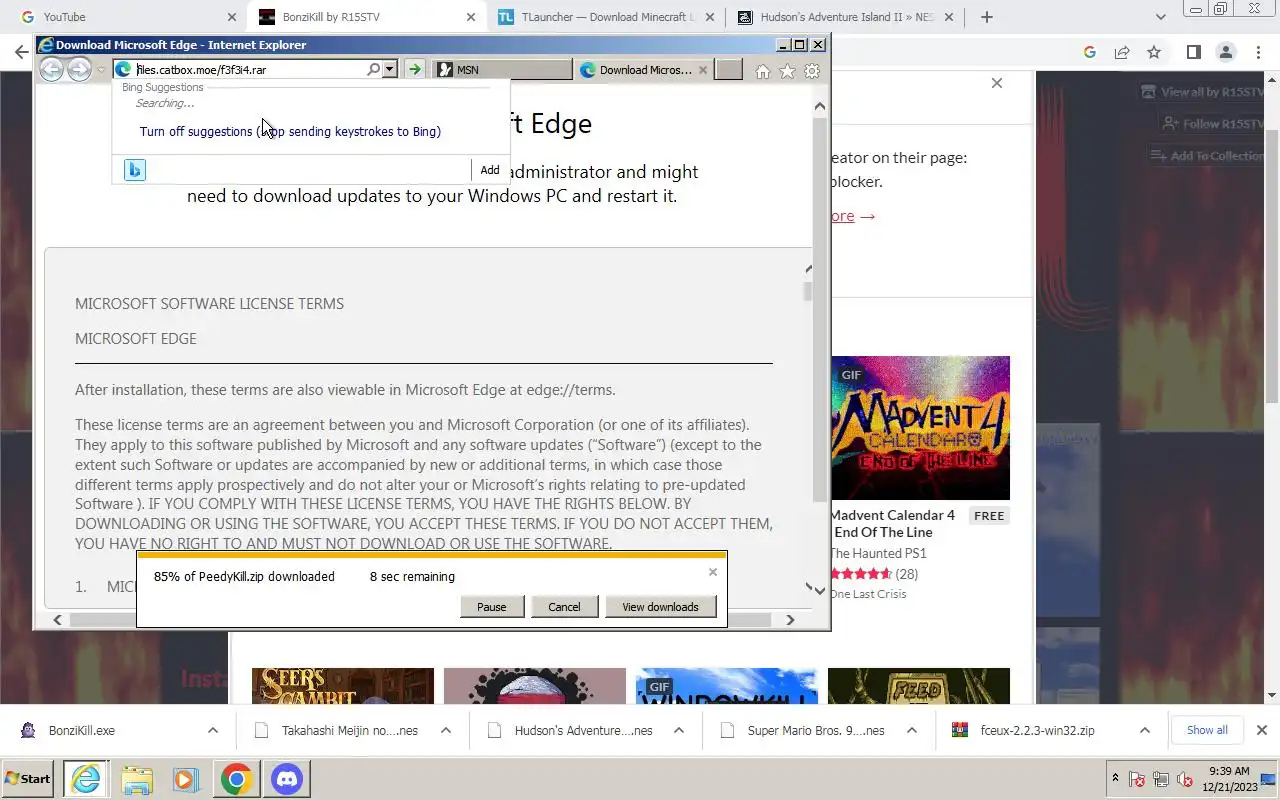The width and height of the screenshot is (1280, 800).
Task: Expand options for Super Mario Bros. download
Action: pos(912,731)
